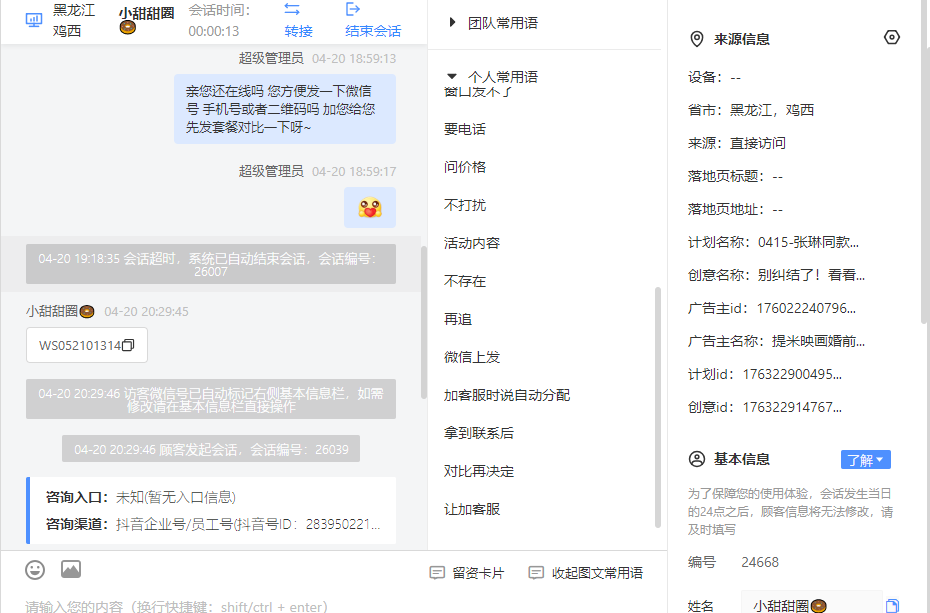Choose the 对比再决定 quick phrase
This screenshot has width=930, height=613.
(x=479, y=471)
